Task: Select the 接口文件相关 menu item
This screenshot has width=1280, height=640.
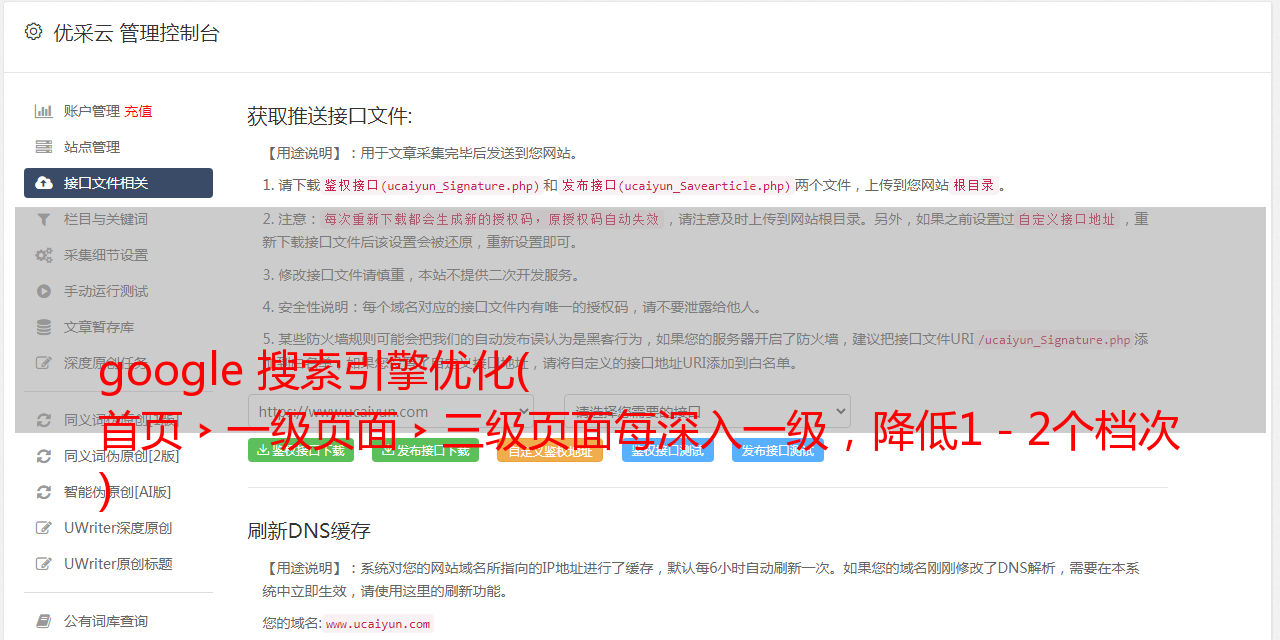Action: [118, 183]
